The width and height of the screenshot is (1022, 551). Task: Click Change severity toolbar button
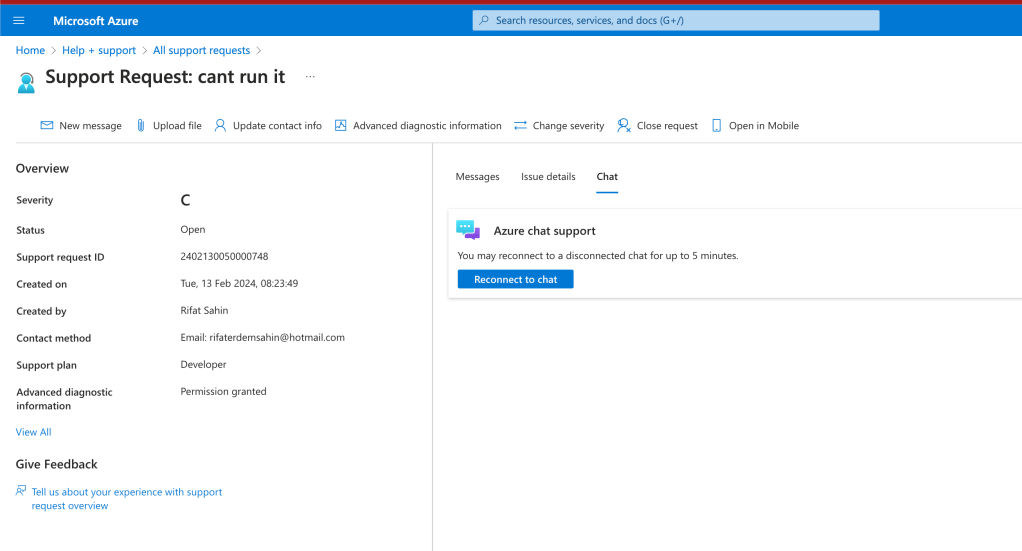[x=559, y=125]
